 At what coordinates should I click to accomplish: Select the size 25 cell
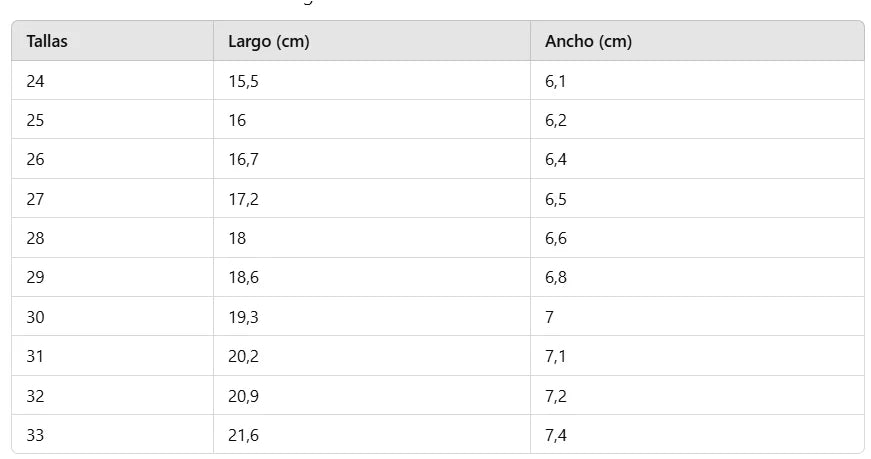point(36,120)
